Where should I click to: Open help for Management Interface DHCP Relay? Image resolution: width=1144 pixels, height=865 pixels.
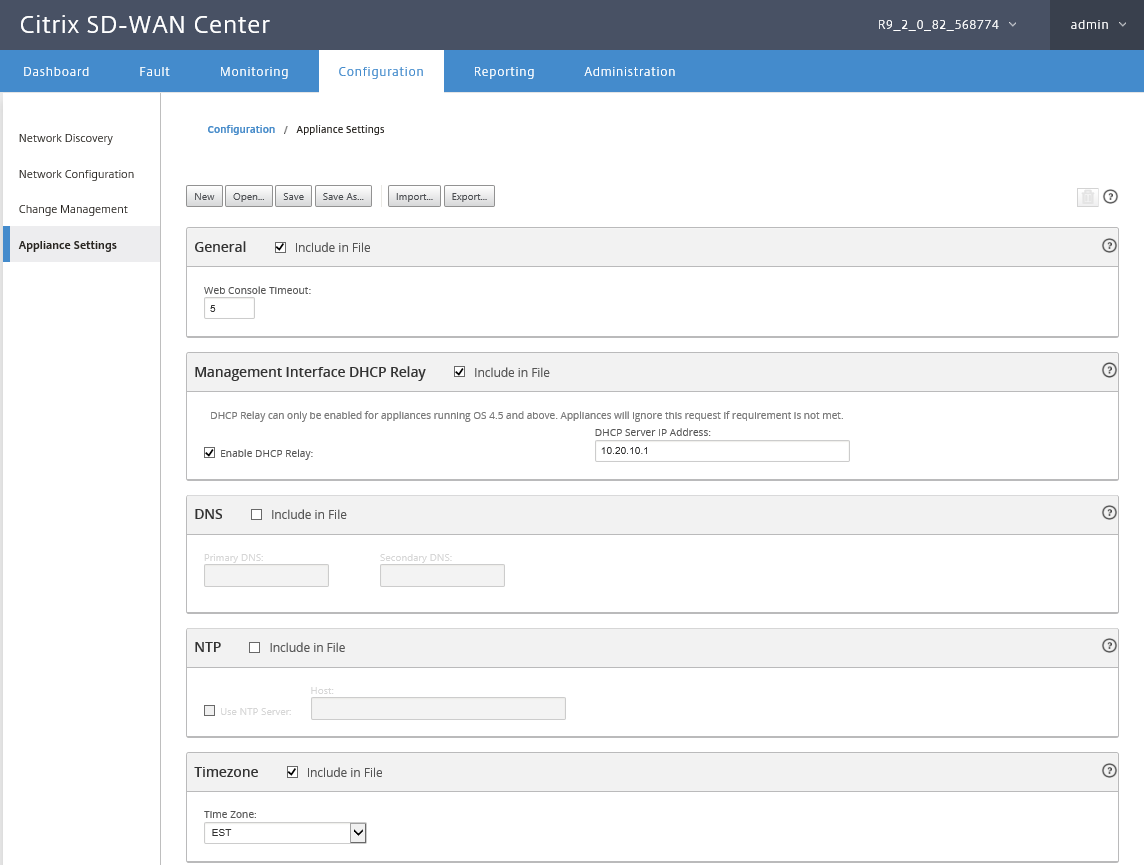coord(1109,371)
